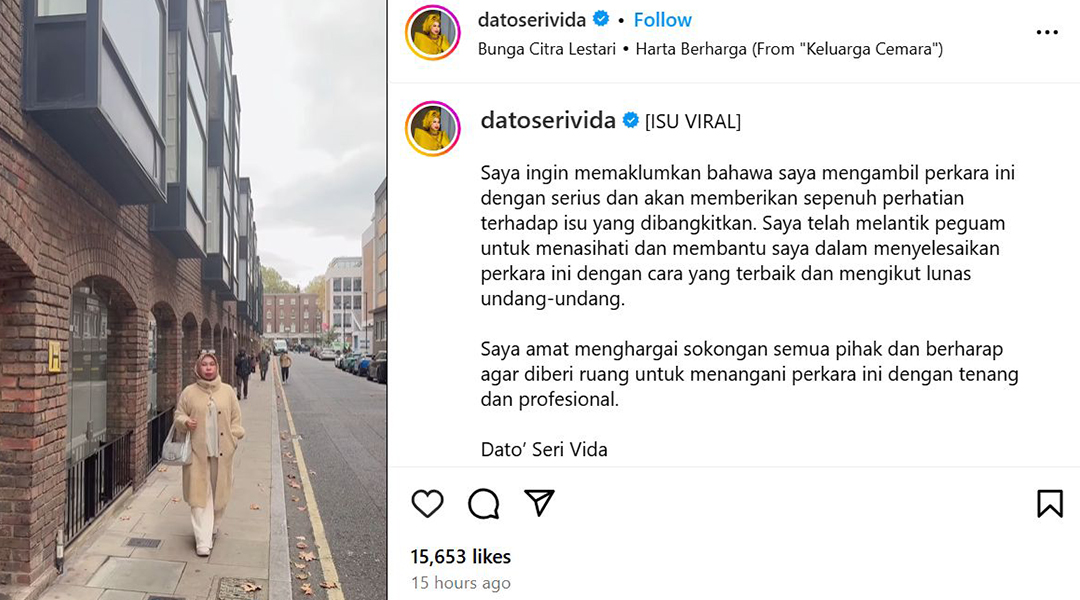Open the Harta Berharga audio track link
The width and height of the screenshot is (1080, 600).
789,50
